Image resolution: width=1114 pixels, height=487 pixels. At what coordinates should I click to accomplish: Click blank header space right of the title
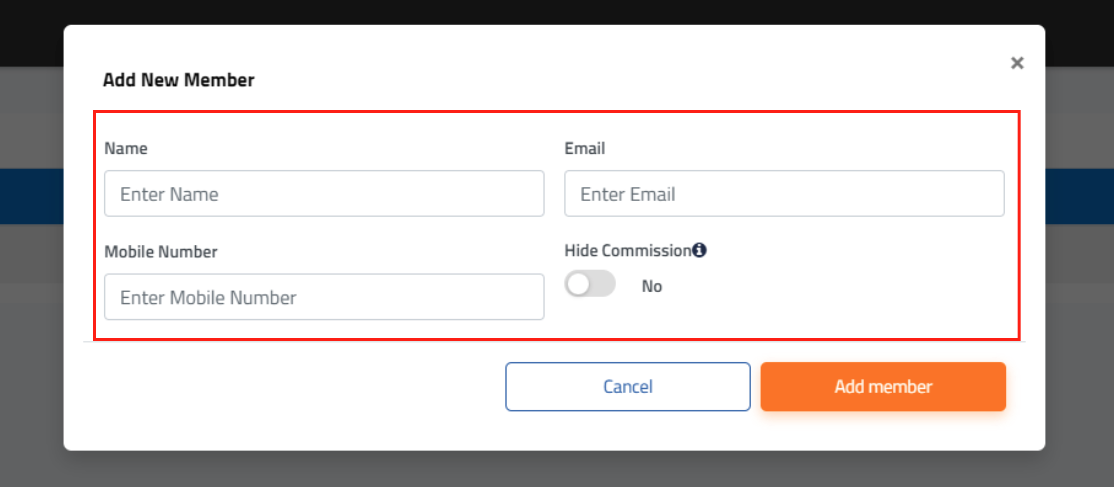(x=600, y=80)
